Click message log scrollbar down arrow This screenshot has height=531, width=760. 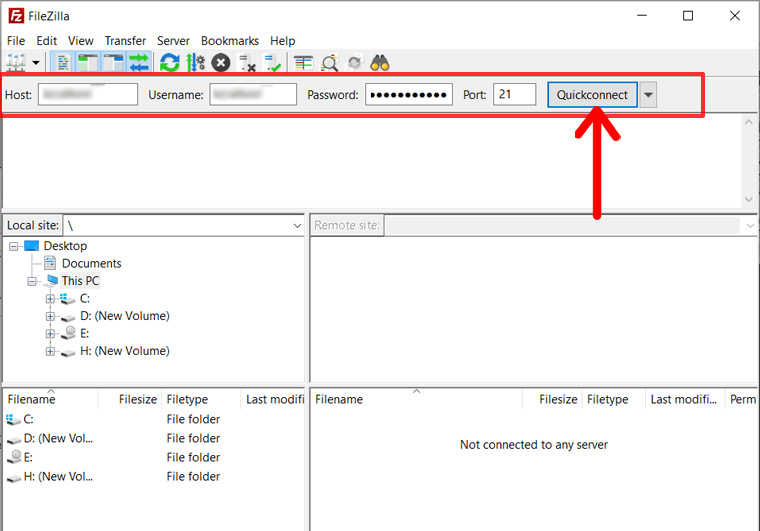point(749,199)
